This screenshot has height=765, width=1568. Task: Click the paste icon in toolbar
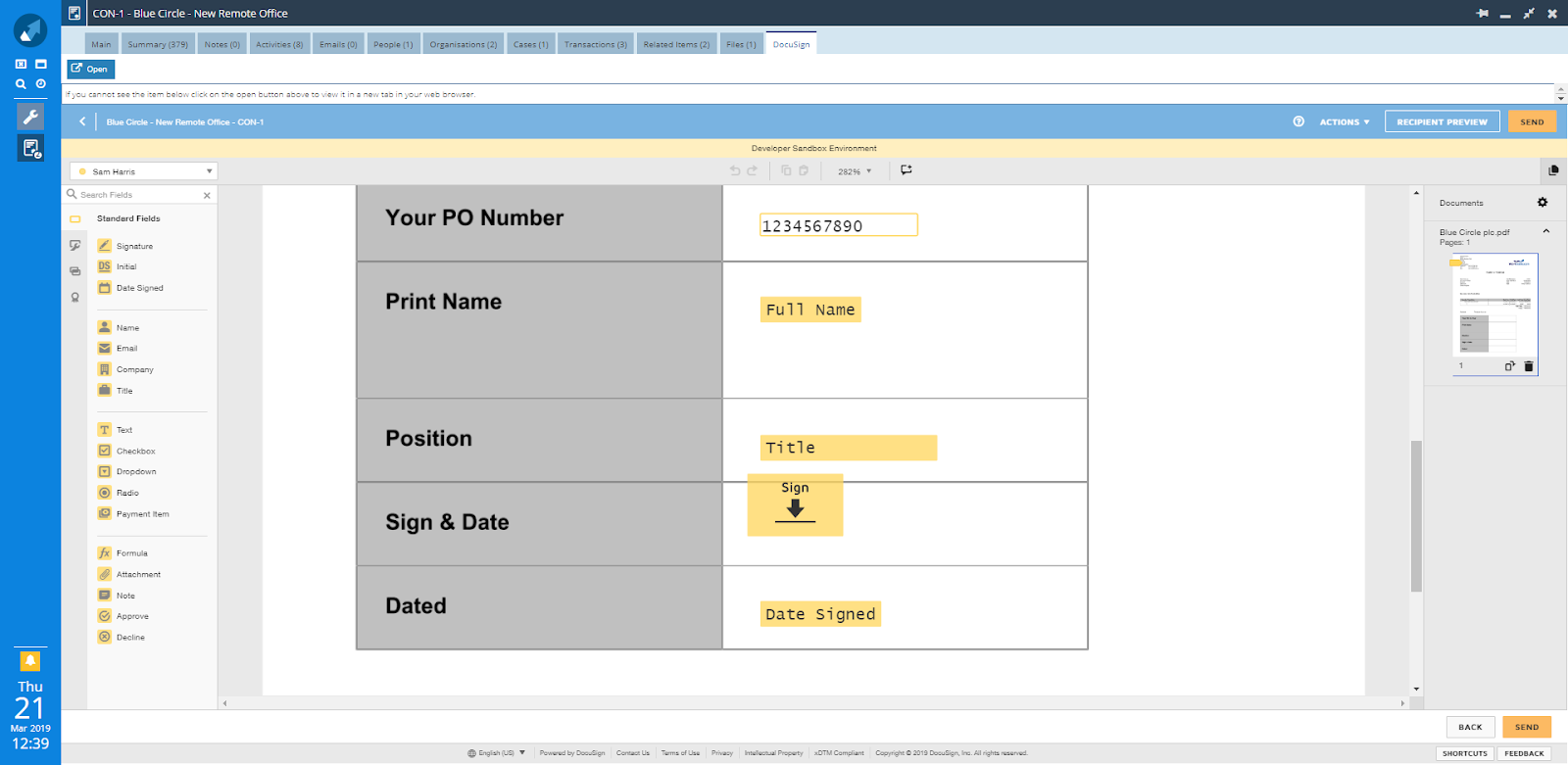tap(804, 170)
